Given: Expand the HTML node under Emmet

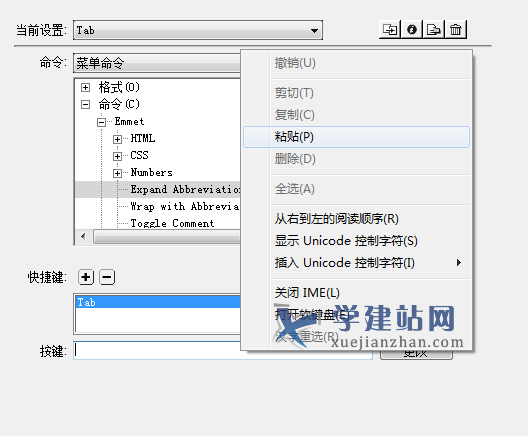Looking at the screenshot, I should point(117,139).
